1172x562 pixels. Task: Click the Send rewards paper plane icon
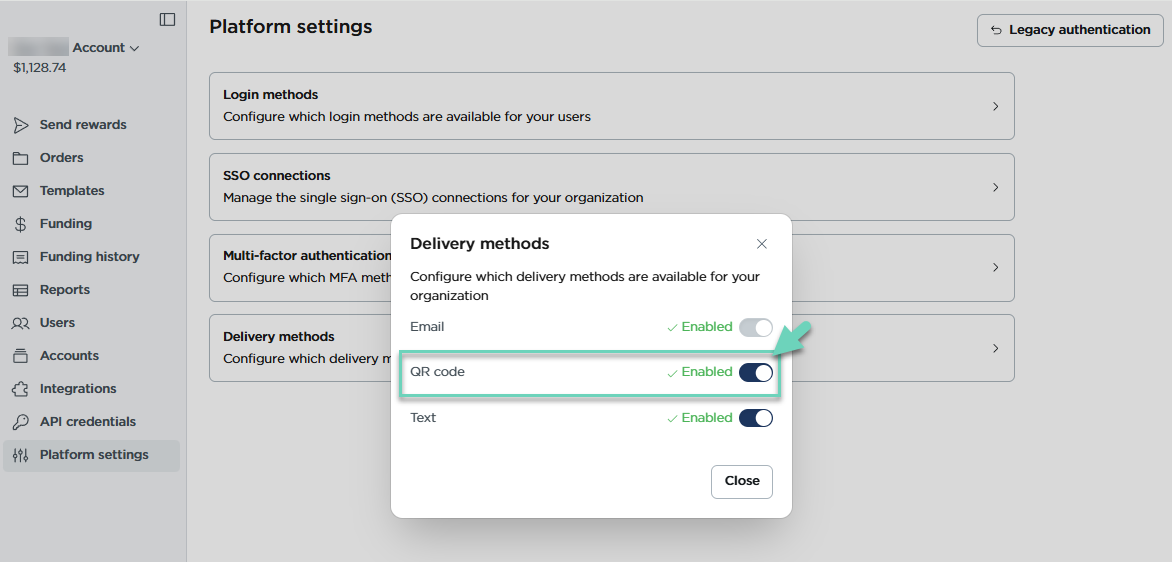(20, 125)
